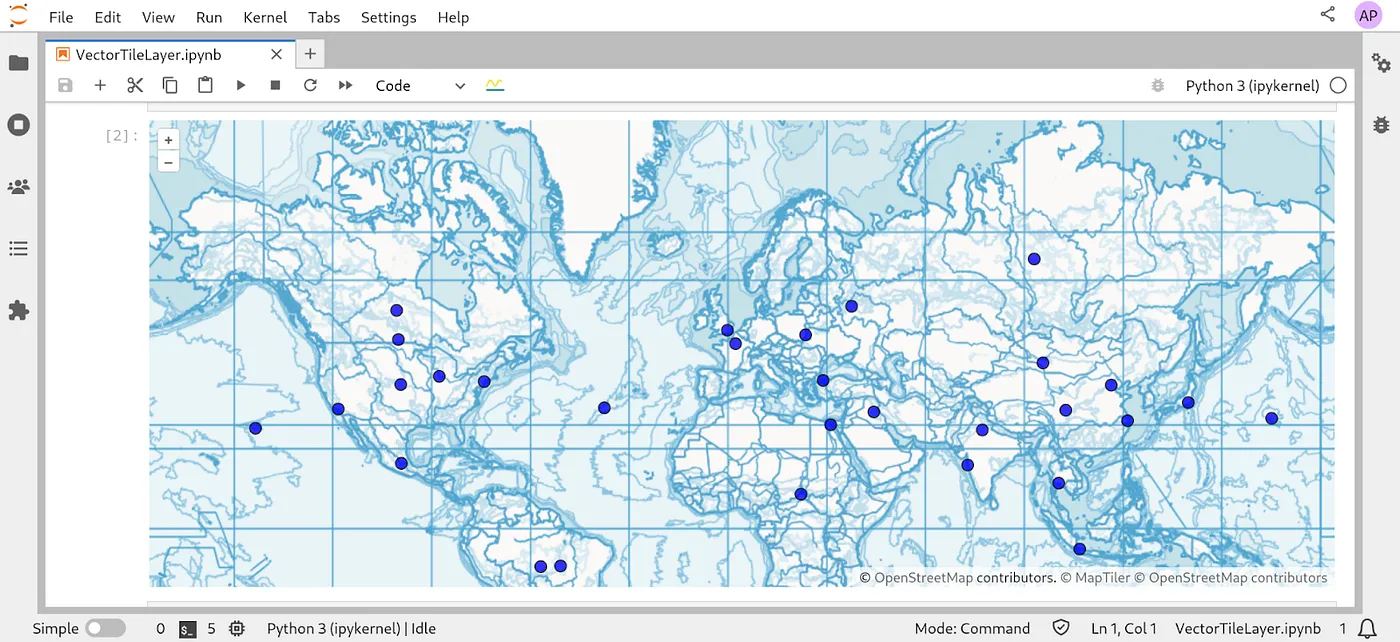This screenshot has height=642, width=1400.
Task: Expand the Code cell type dropdown
Action: 420,86
